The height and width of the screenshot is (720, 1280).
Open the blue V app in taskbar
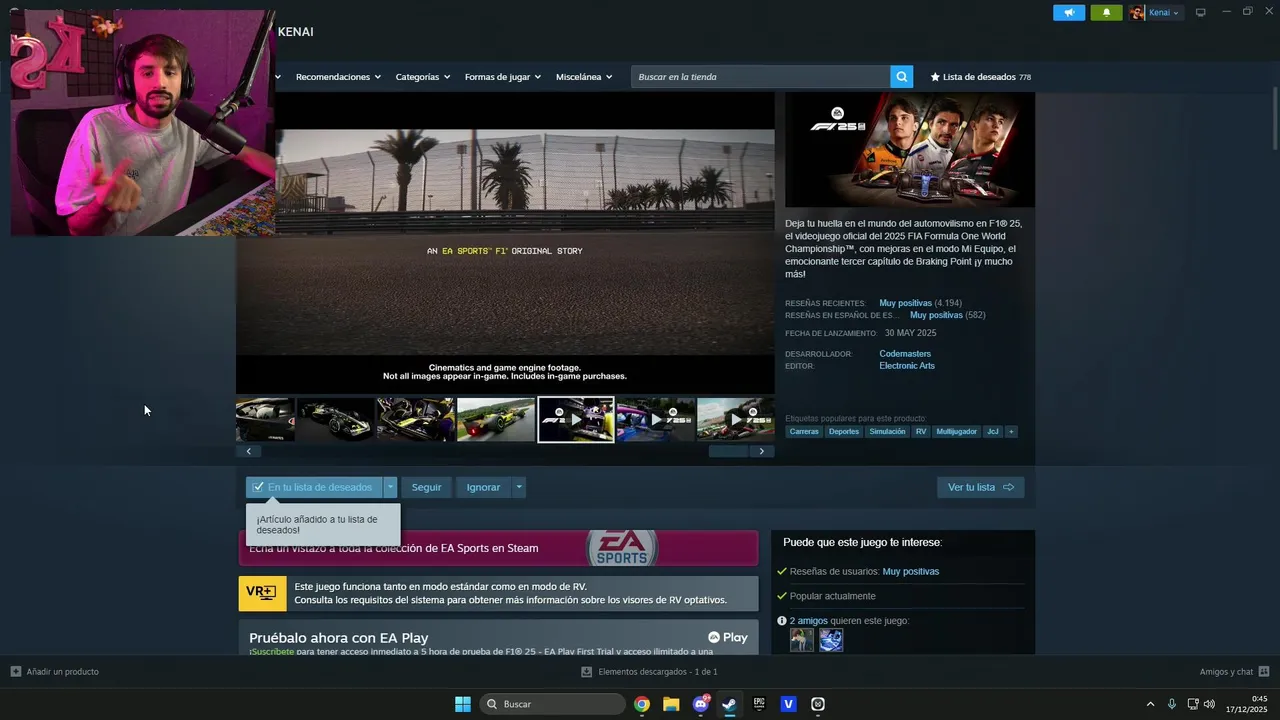(788, 704)
